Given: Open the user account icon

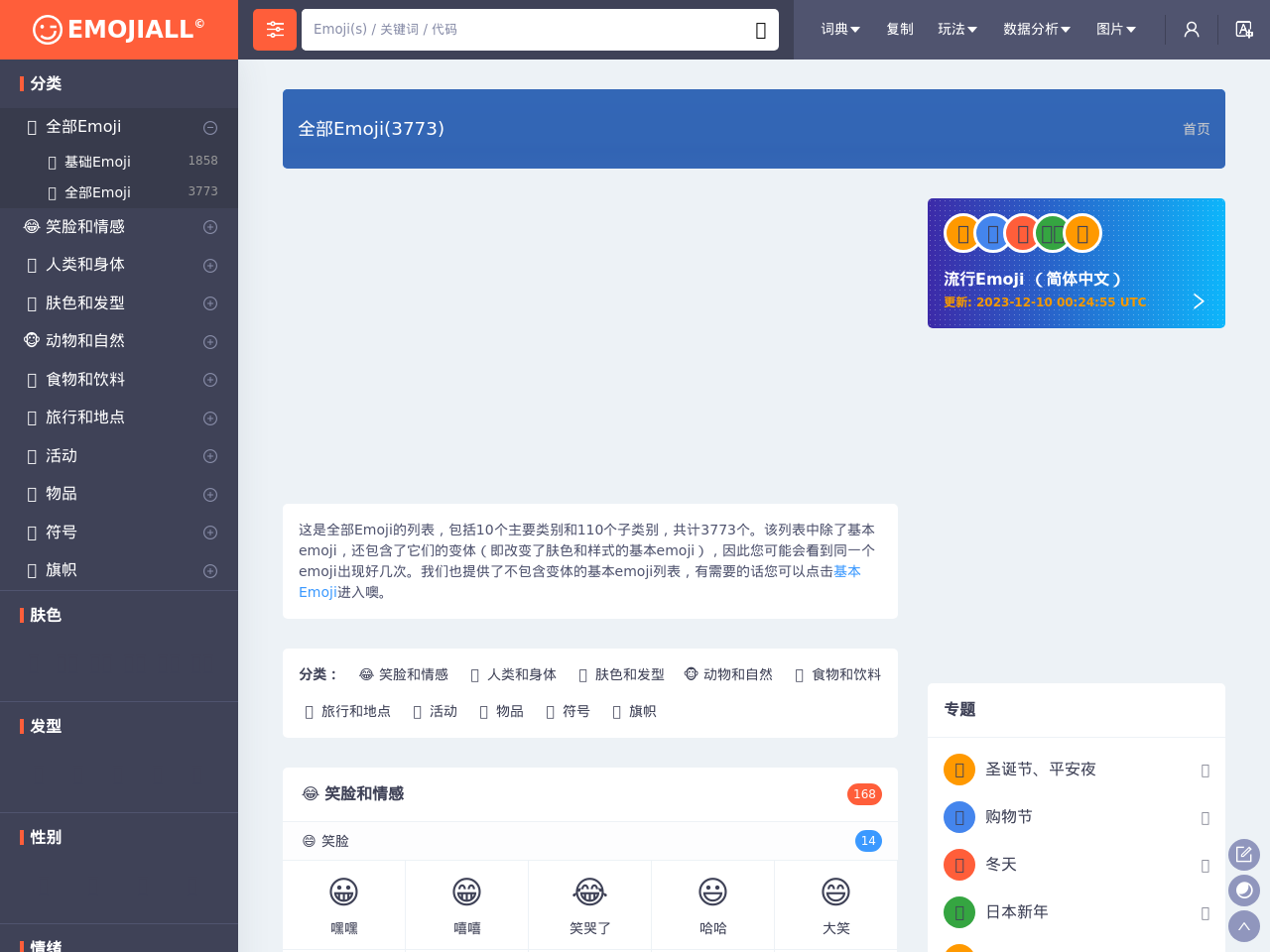Looking at the screenshot, I should click(1191, 29).
